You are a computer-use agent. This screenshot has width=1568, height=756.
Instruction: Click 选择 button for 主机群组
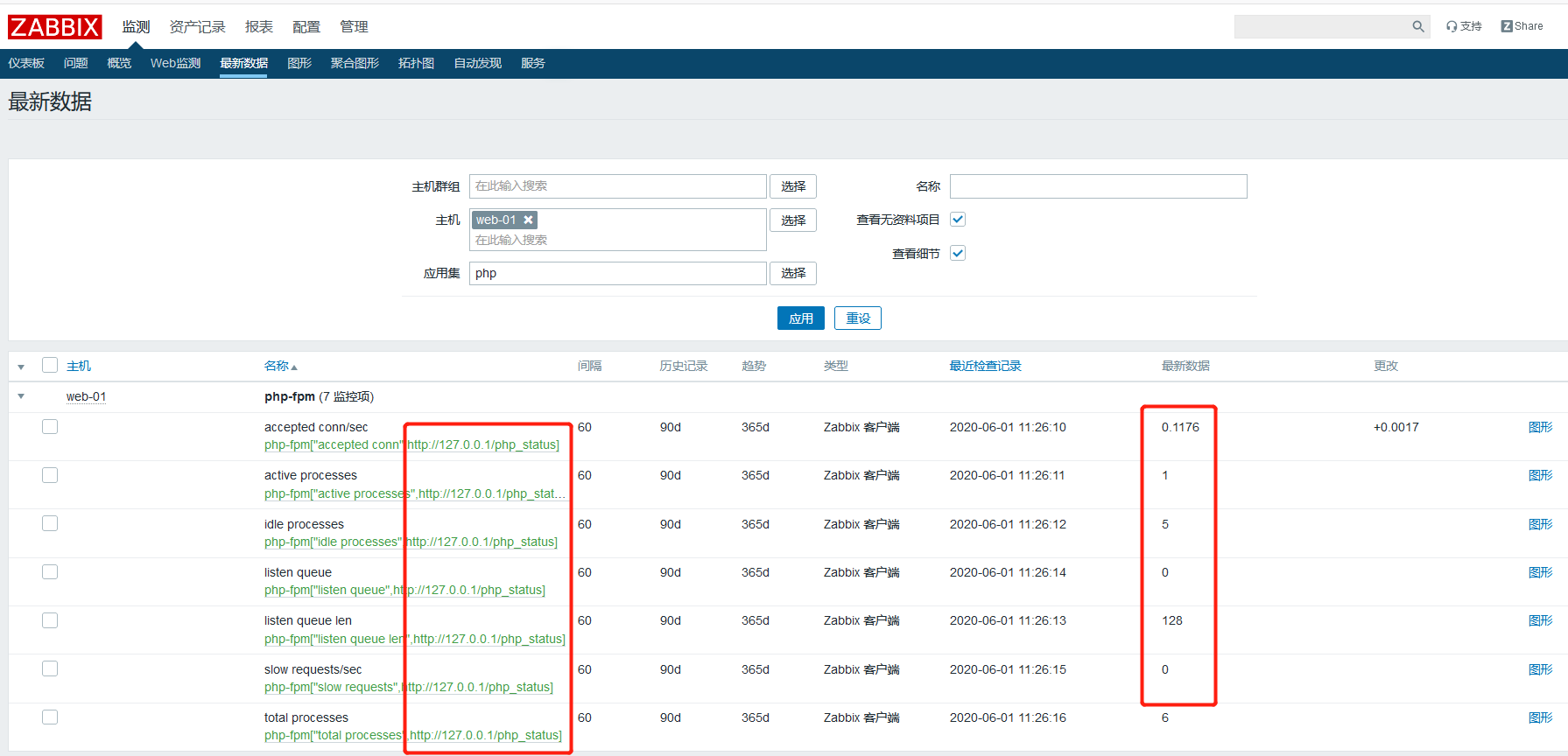pos(793,186)
